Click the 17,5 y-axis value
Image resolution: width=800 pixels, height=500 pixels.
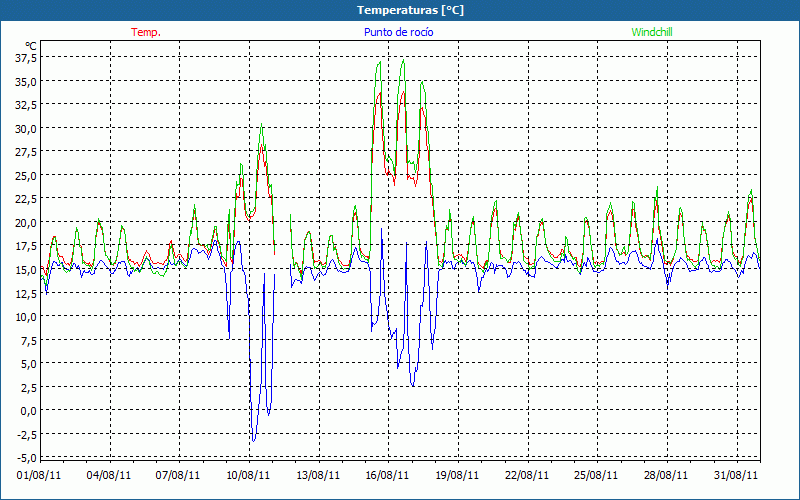pyautogui.click(x=27, y=245)
